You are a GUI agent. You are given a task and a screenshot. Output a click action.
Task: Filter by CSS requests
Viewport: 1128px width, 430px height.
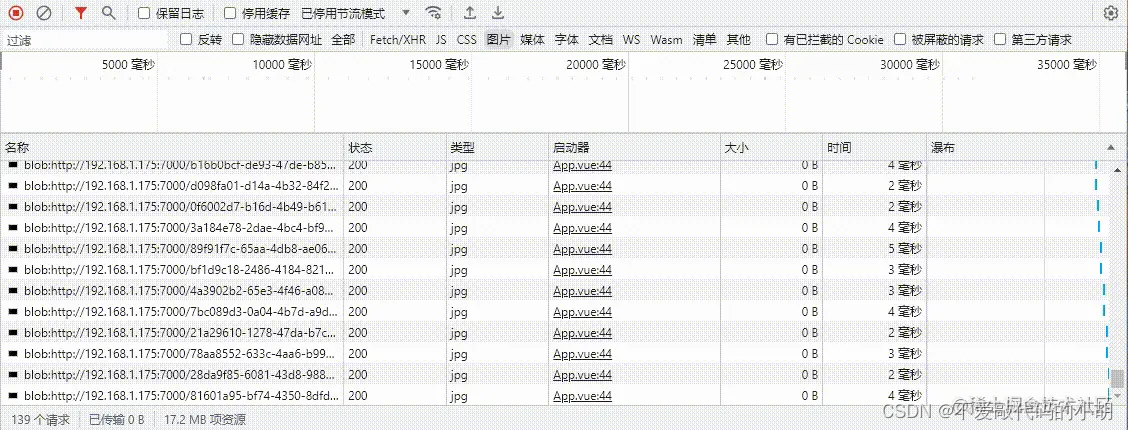pyautogui.click(x=467, y=40)
